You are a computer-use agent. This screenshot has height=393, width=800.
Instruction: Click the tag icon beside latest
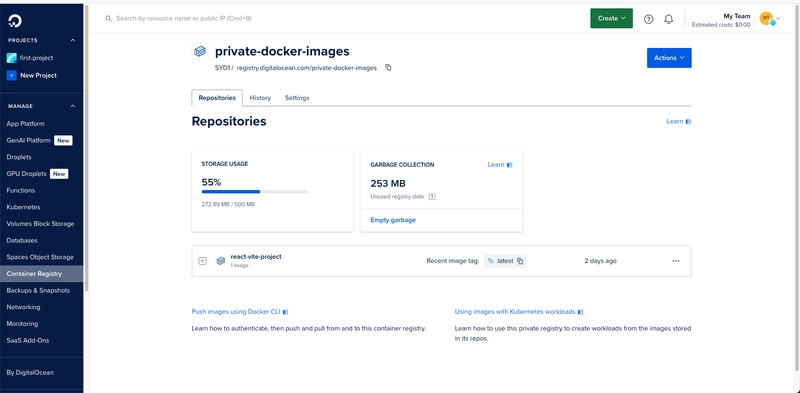[x=491, y=261]
